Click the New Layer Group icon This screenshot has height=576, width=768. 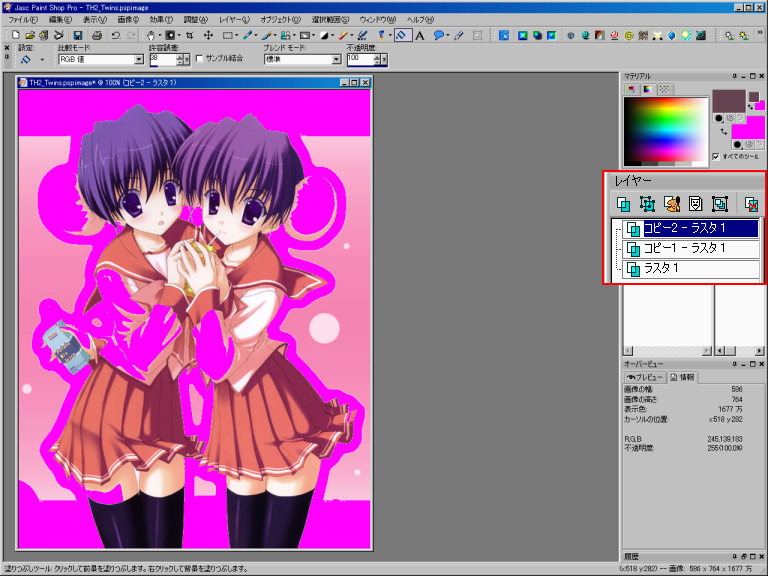tap(720, 204)
